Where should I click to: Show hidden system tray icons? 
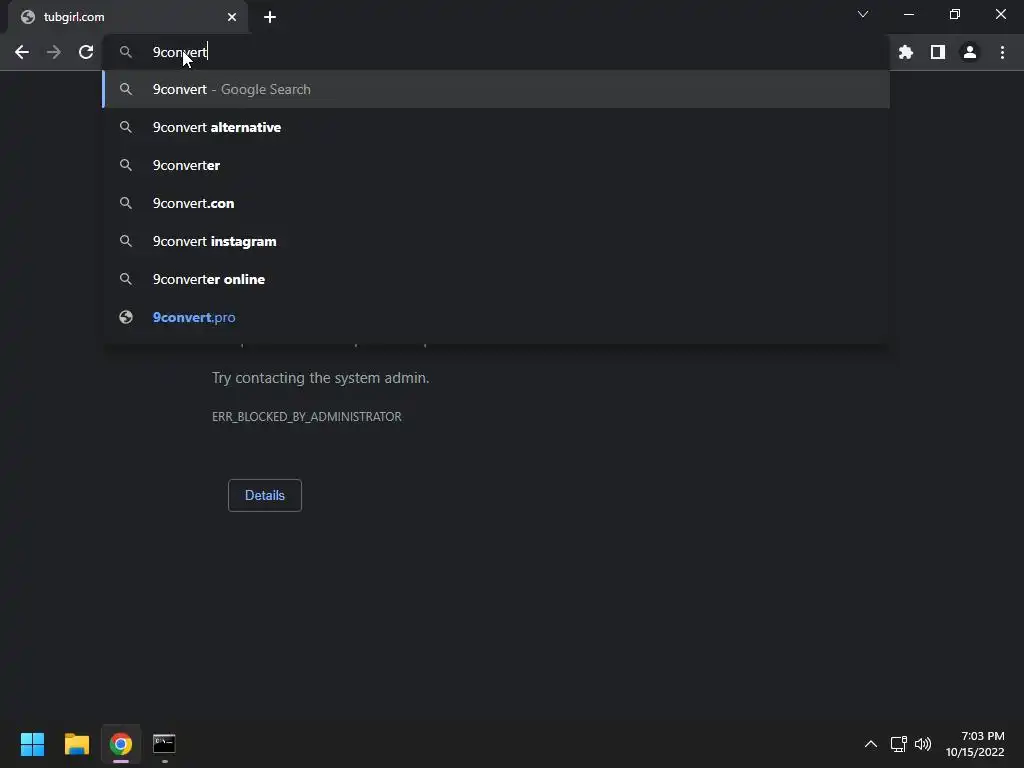[x=871, y=744]
